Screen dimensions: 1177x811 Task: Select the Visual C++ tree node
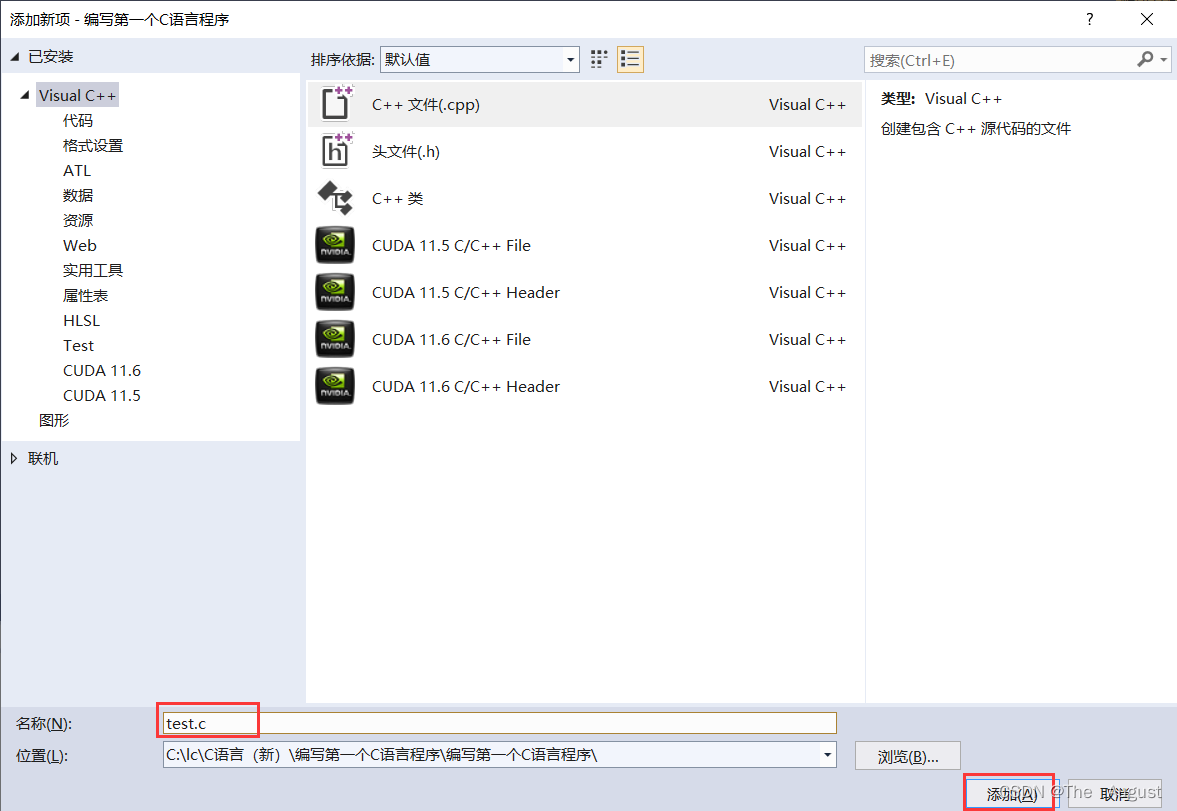(77, 95)
